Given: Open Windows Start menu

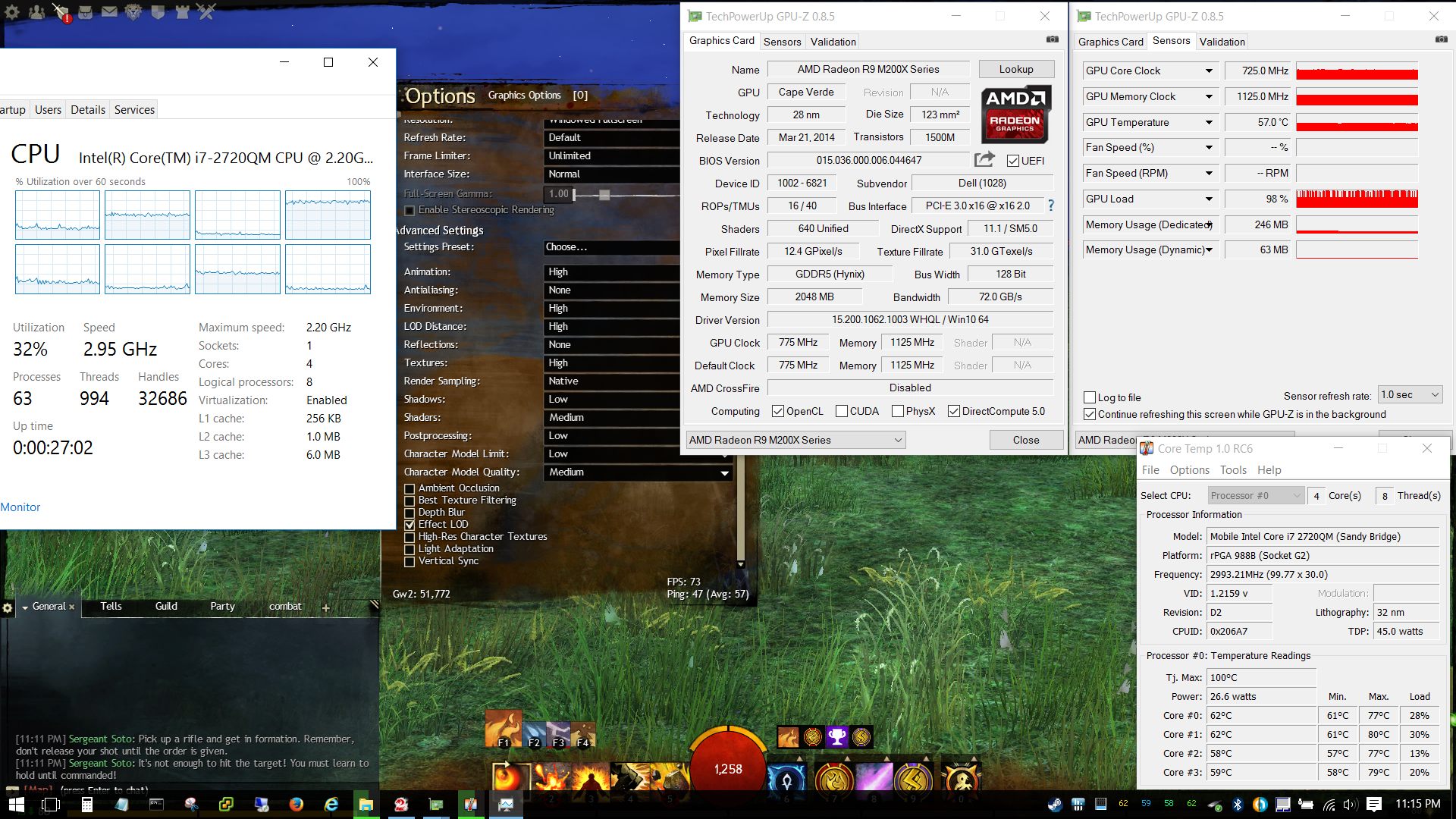Looking at the screenshot, I should coord(17,805).
